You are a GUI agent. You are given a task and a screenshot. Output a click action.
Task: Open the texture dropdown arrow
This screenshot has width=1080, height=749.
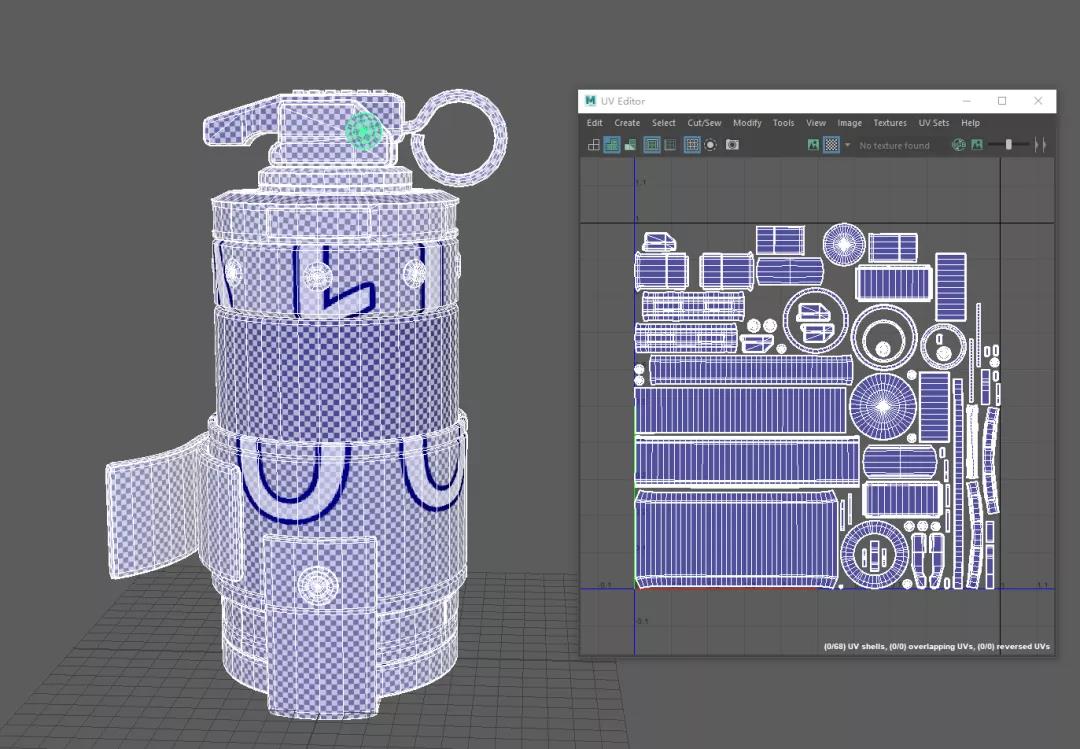coord(848,145)
